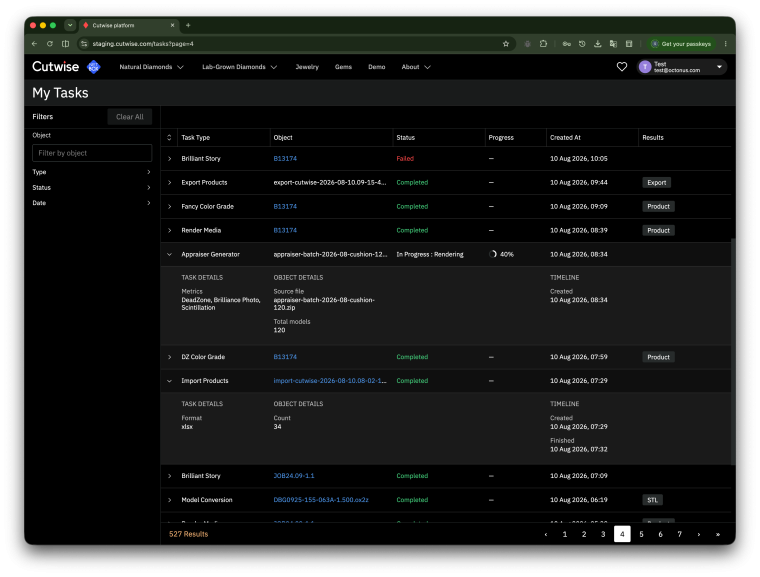The height and width of the screenshot is (577, 760).
Task: Open the favorites heart icon
Action: coord(621,67)
